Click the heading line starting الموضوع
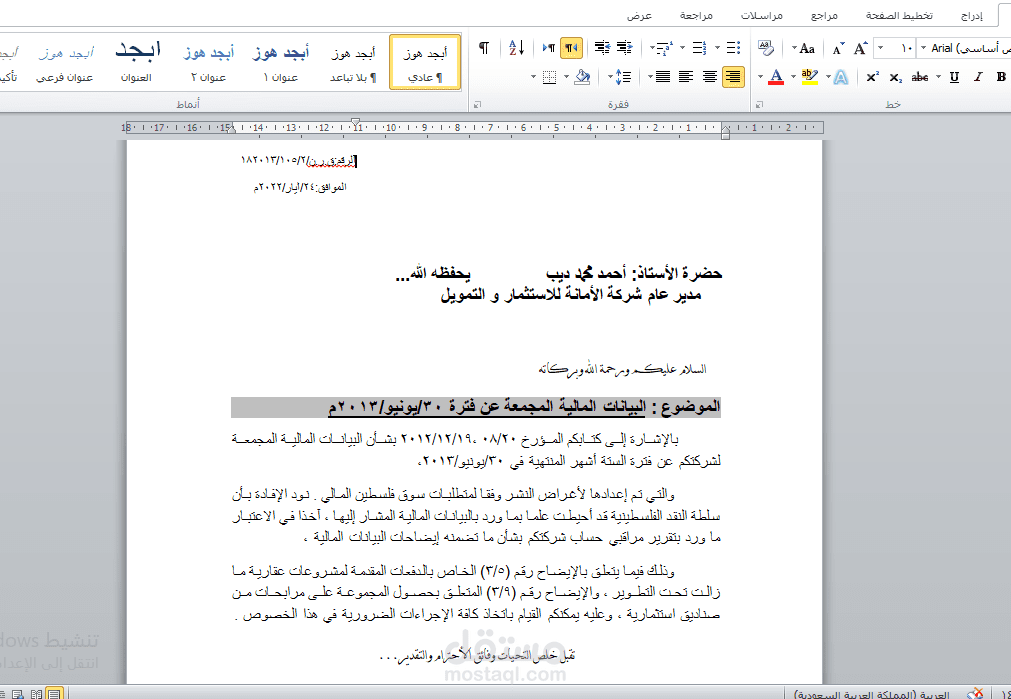Viewport: 1011px width, 699px height. [476, 407]
